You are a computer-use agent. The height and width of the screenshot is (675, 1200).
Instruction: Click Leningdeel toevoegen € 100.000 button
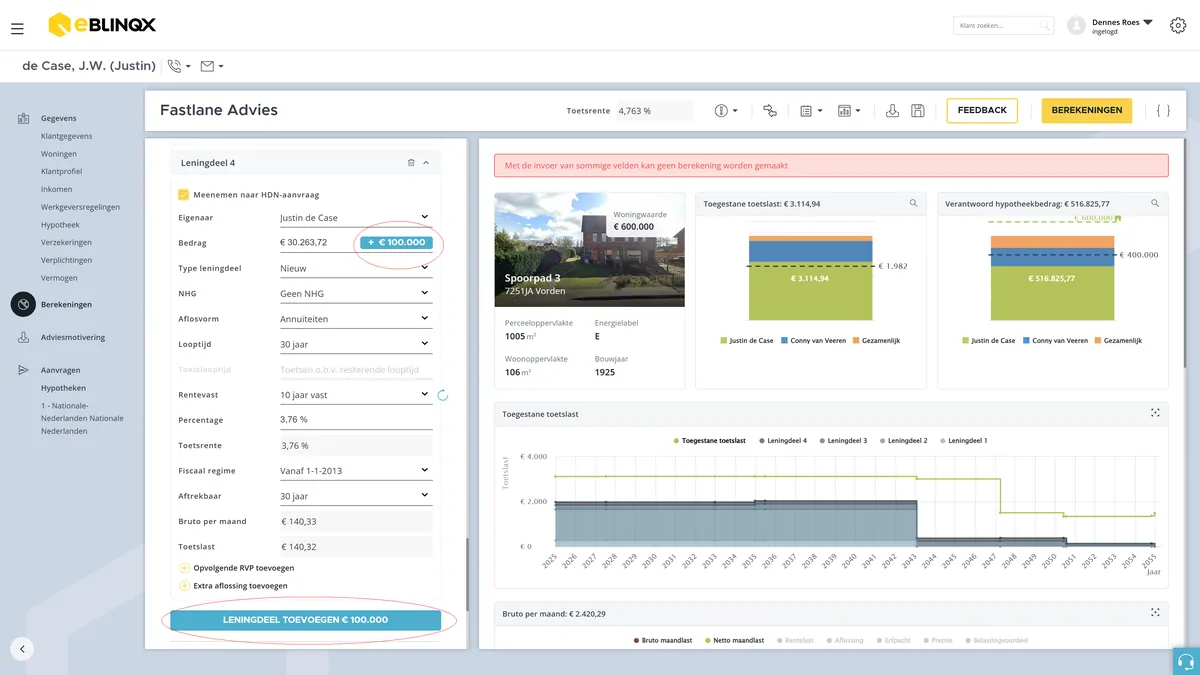pyautogui.click(x=305, y=620)
